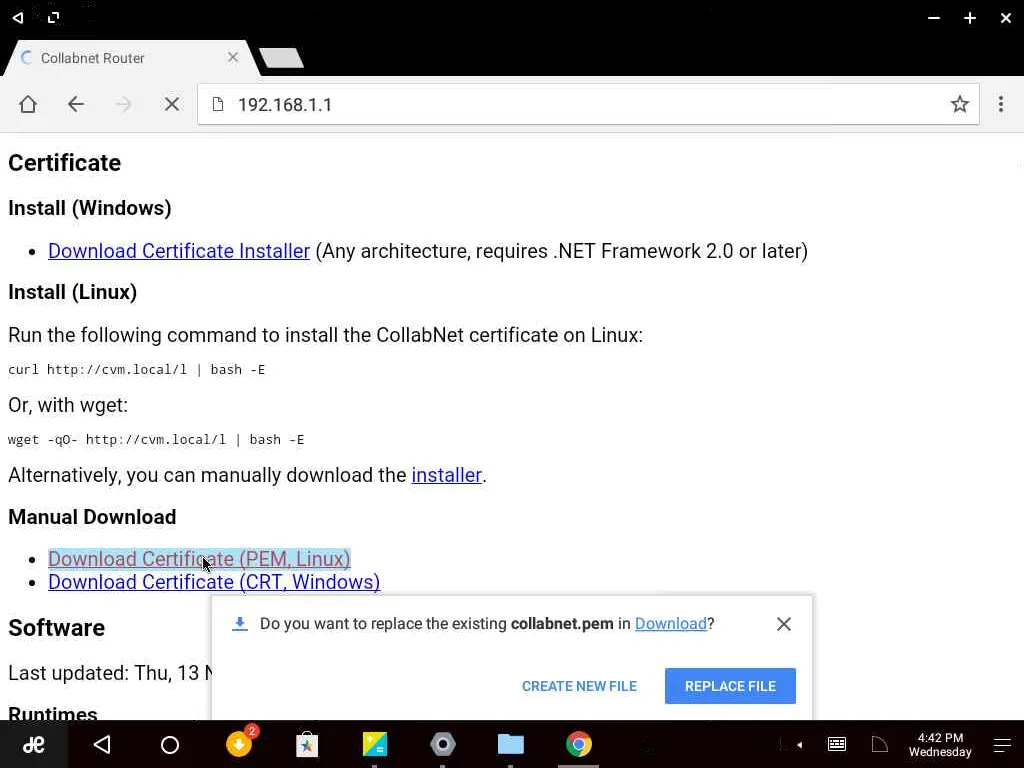The width and height of the screenshot is (1024, 768).
Task: Click the download arrow icon in dialog
Action: 240,624
